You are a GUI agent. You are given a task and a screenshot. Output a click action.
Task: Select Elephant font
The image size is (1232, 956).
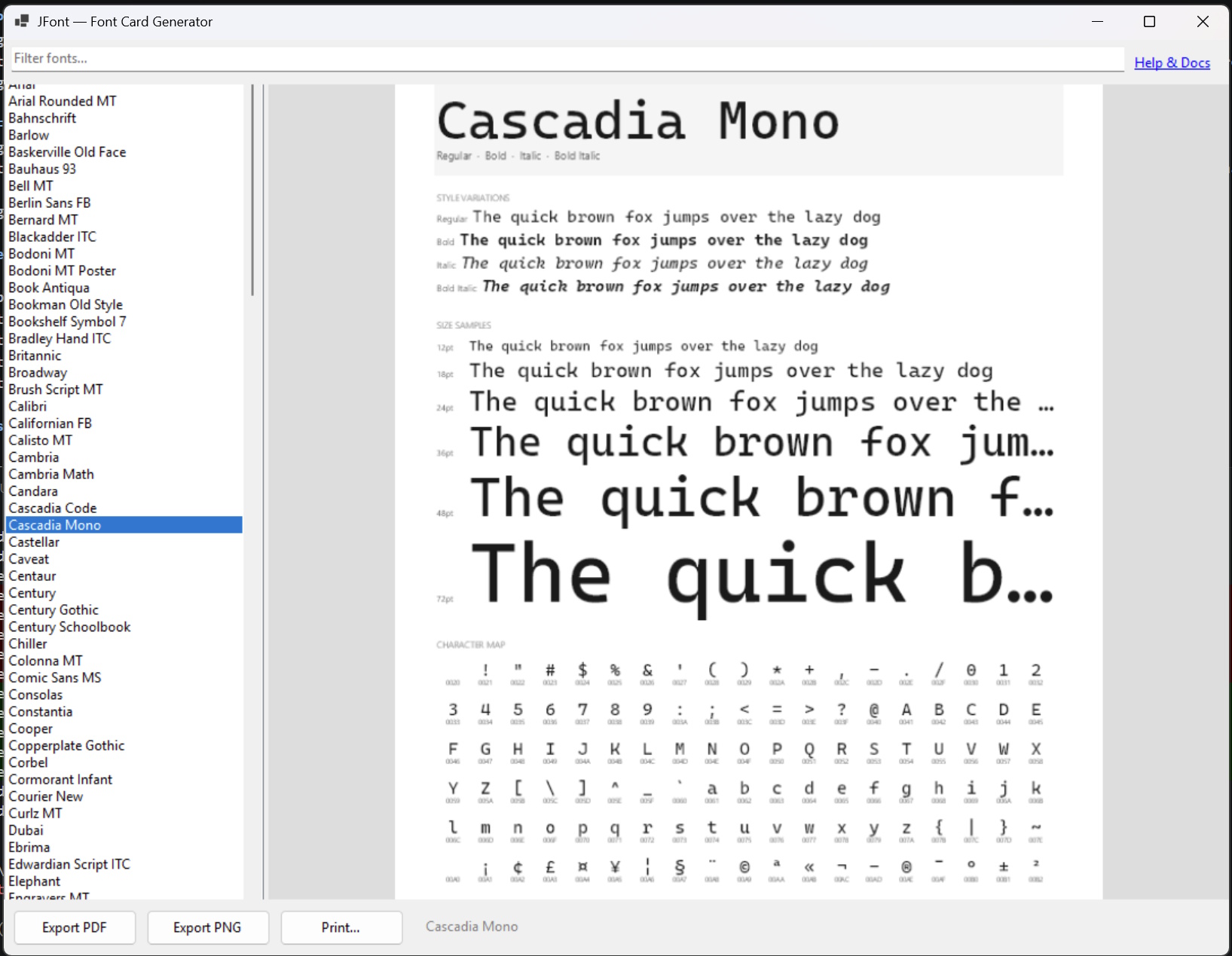(x=124, y=881)
